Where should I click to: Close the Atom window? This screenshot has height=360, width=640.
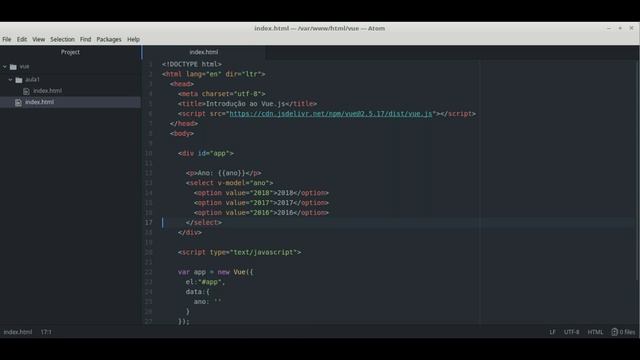click(631, 28)
